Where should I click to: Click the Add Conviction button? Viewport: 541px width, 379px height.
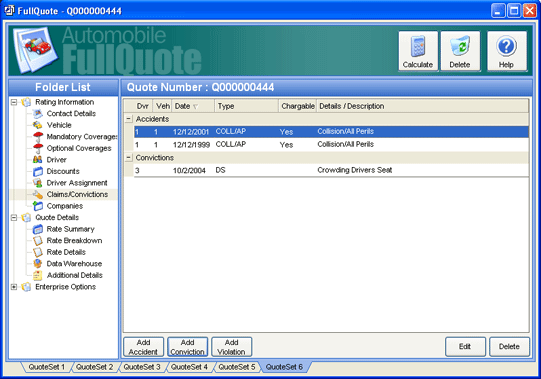(187, 347)
